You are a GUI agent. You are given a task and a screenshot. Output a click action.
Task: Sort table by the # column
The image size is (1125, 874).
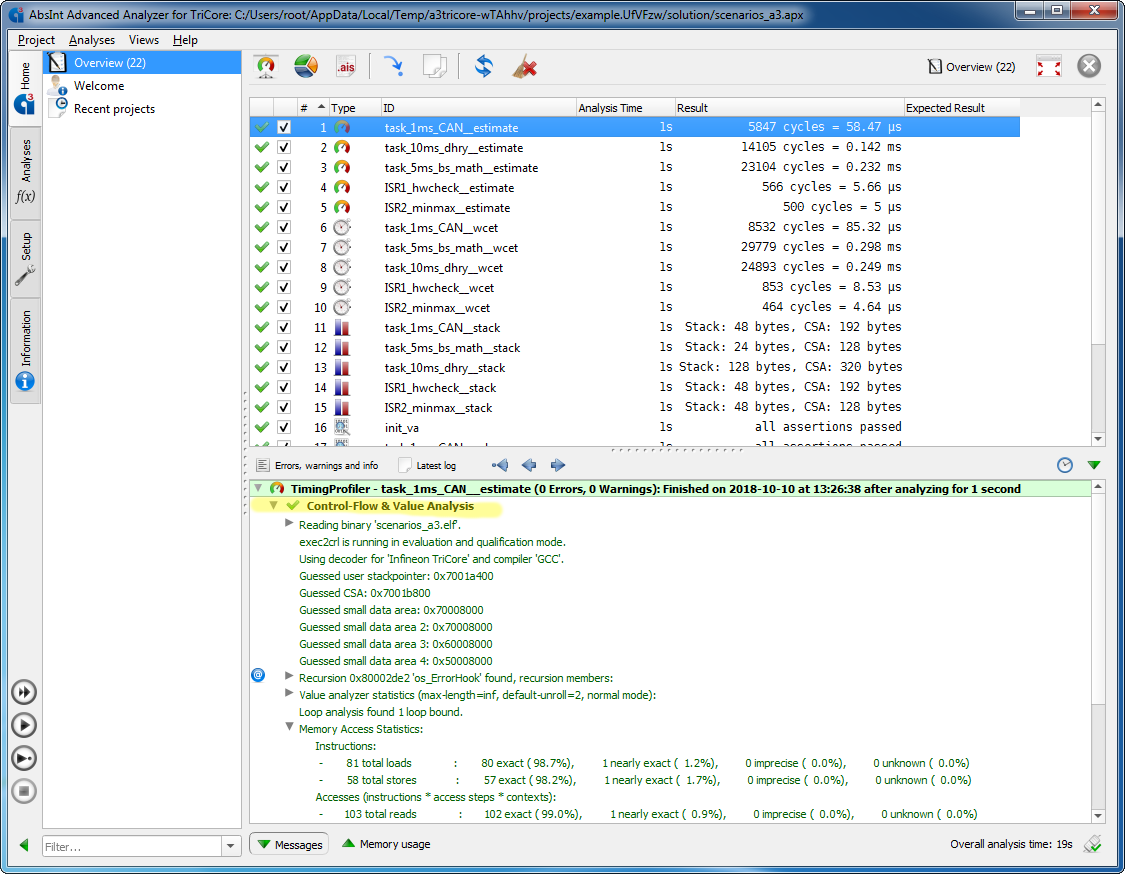[311, 108]
